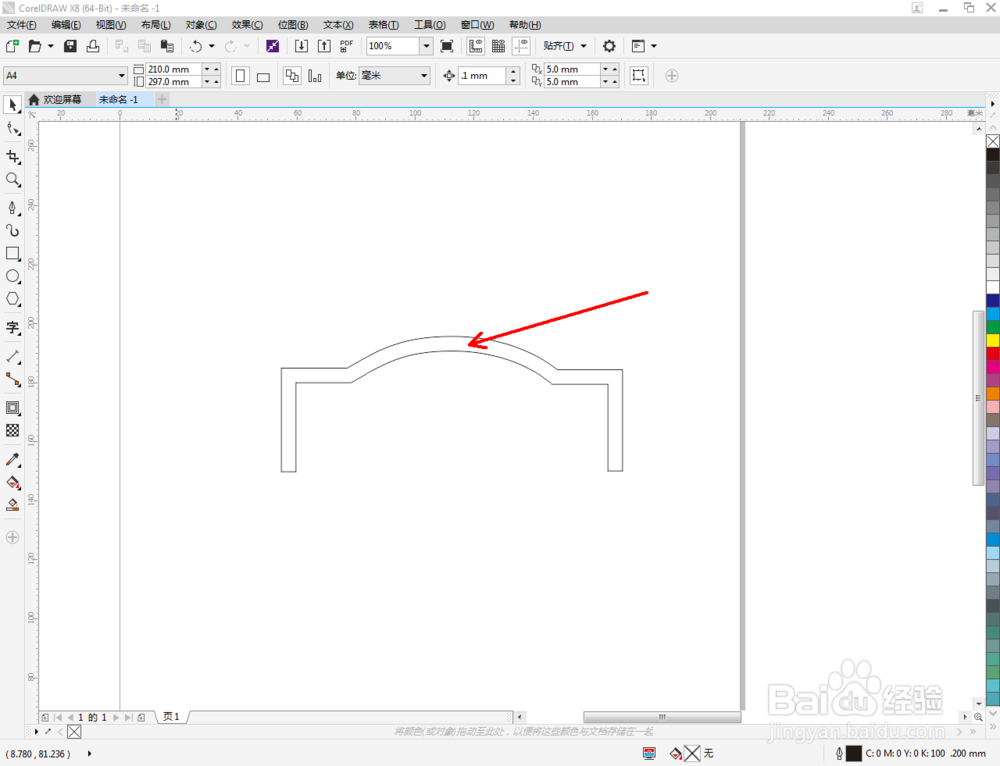Select the Parallel Dimension tool
This screenshot has width=1000, height=766.
click(13, 357)
